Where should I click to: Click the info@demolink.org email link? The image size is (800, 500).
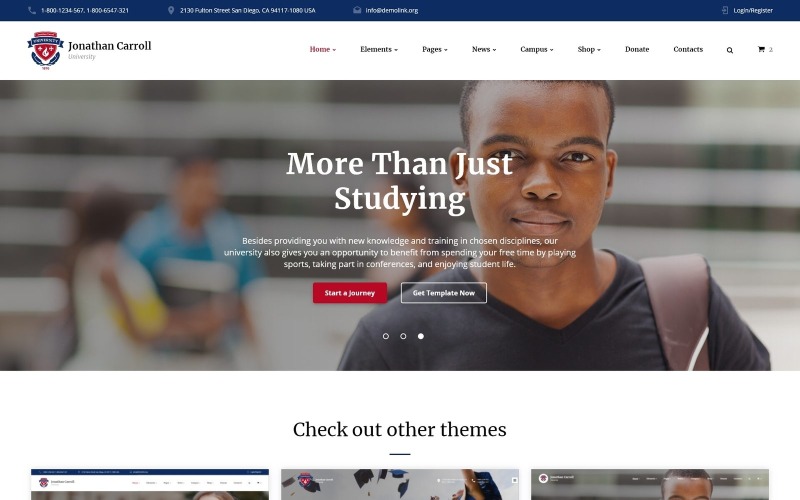392,10
